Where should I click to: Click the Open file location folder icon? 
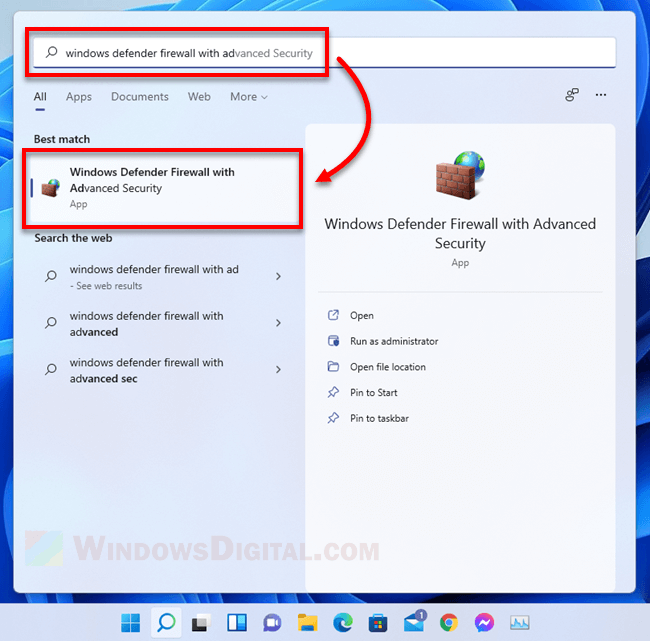pos(333,367)
